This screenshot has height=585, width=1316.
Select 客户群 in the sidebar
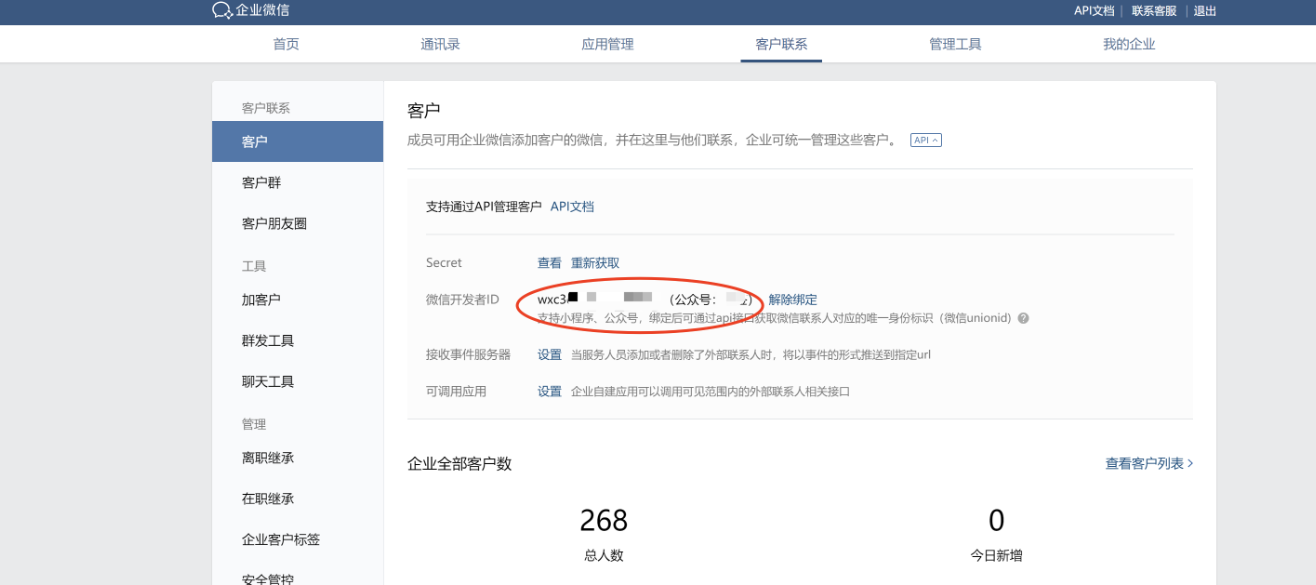tap(262, 183)
